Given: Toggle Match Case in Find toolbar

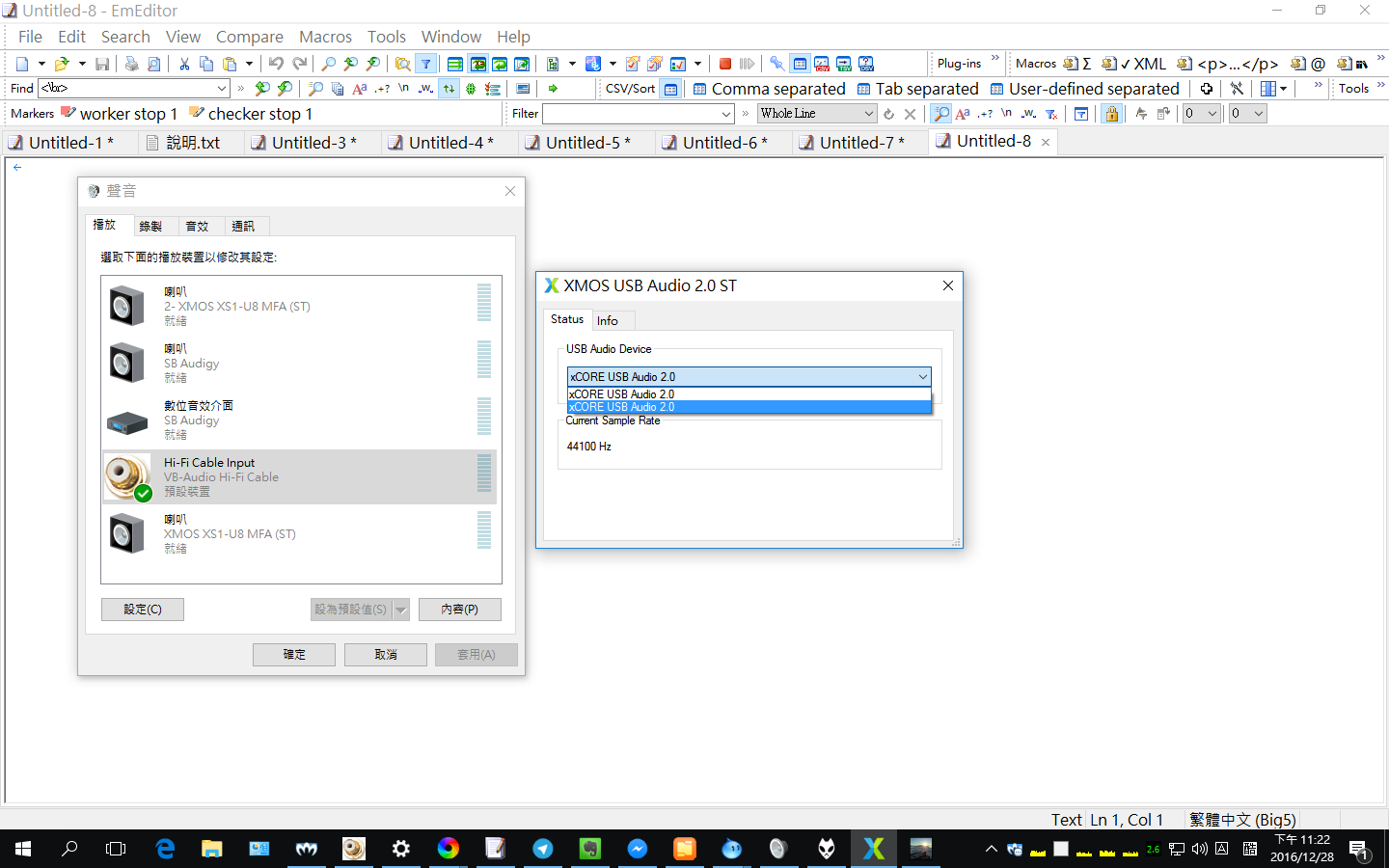Looking at the screenshot, I should (360, 89).
